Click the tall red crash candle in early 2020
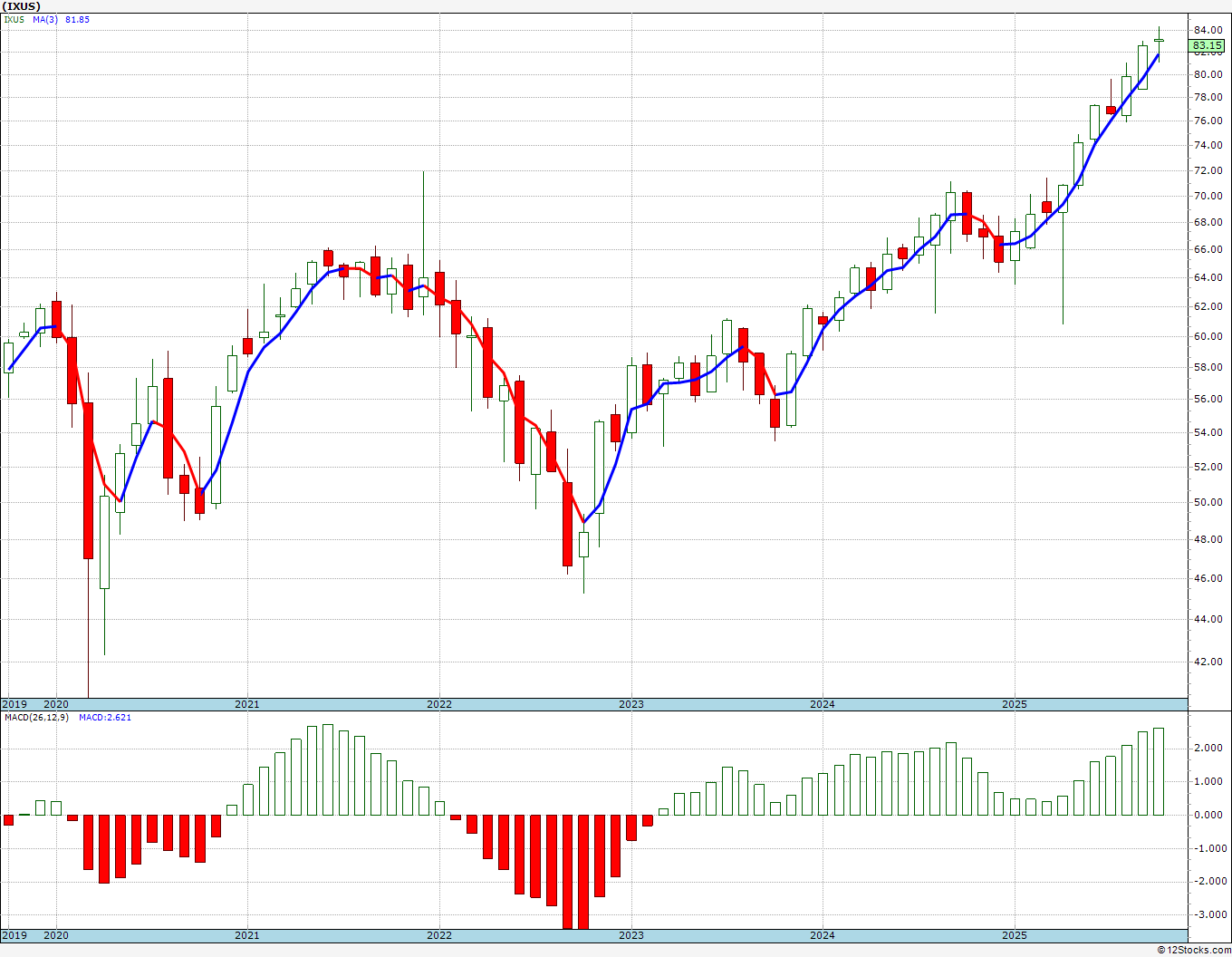The height and width of the screenshot is (957, 1232). pyautogui.click(x=88, y=480)
